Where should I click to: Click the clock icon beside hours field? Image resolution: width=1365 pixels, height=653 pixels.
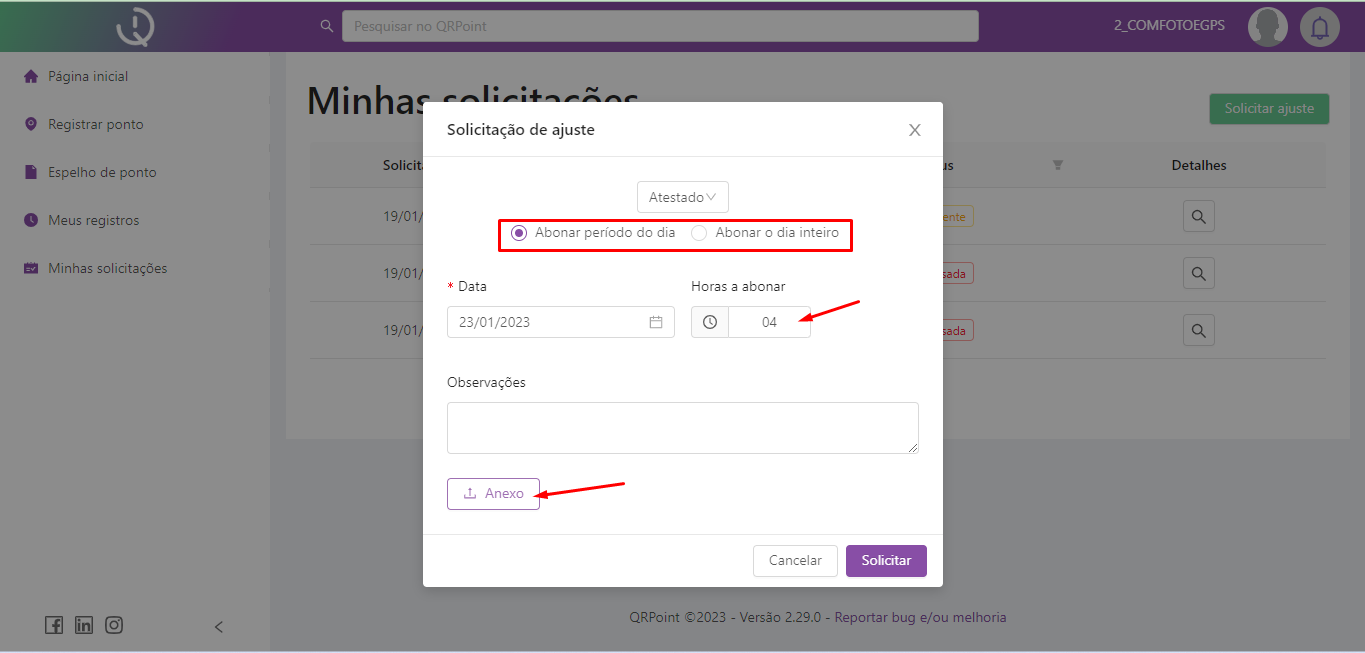(710, 322)
